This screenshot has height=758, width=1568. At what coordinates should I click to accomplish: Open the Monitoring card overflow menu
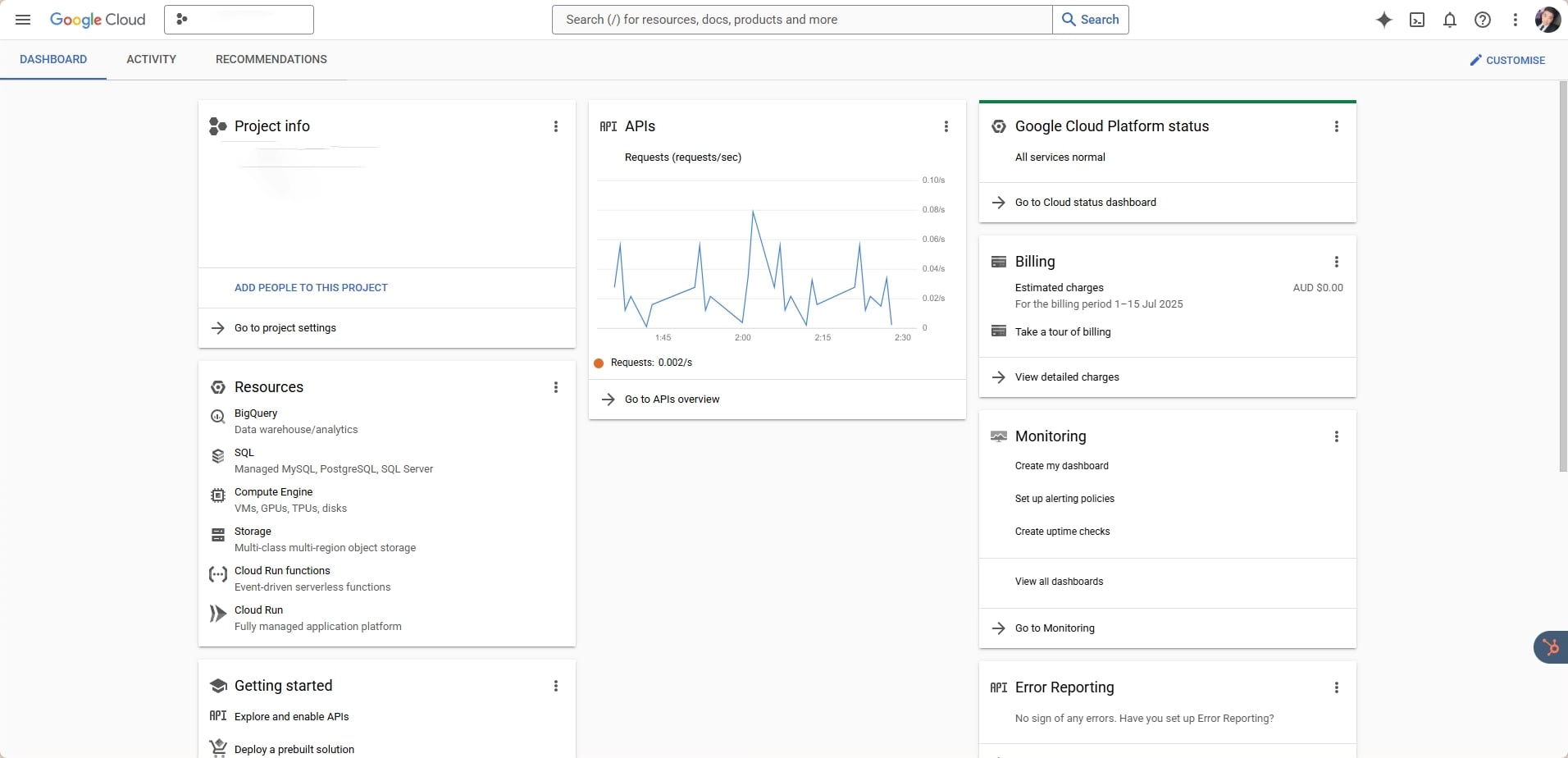(1337, 436)
